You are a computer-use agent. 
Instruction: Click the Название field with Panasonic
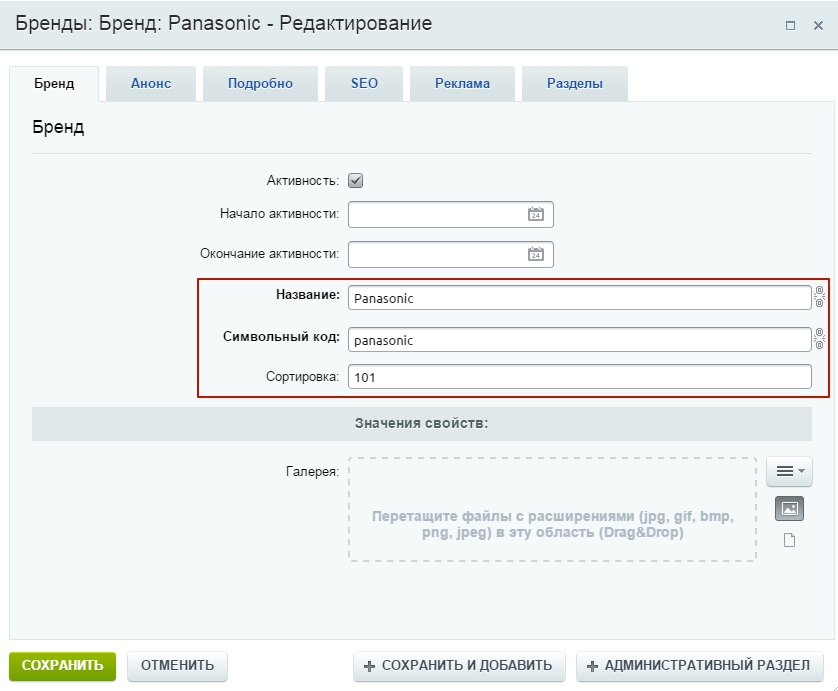click(580, 298)
